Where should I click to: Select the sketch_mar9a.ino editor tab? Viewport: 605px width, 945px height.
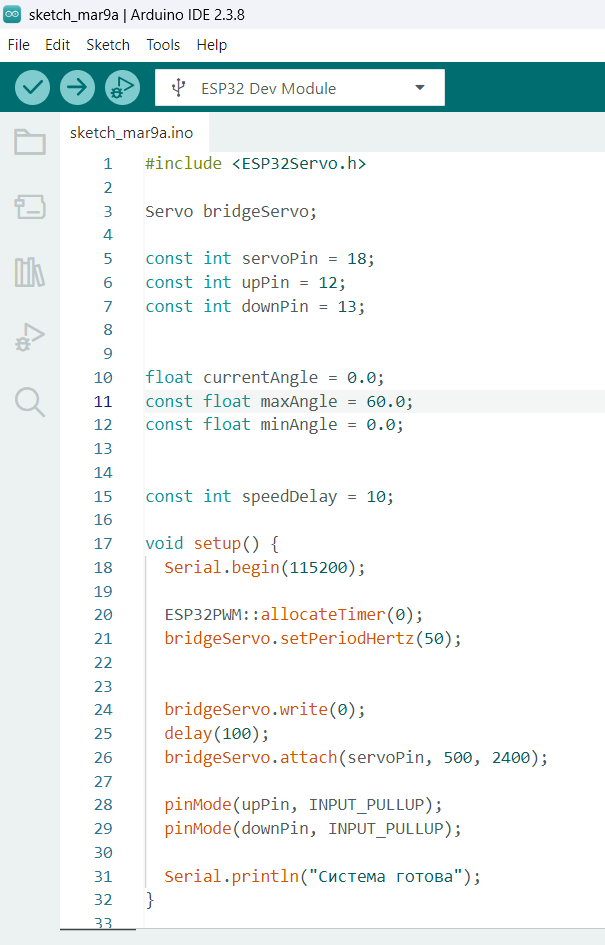point(132,132)
